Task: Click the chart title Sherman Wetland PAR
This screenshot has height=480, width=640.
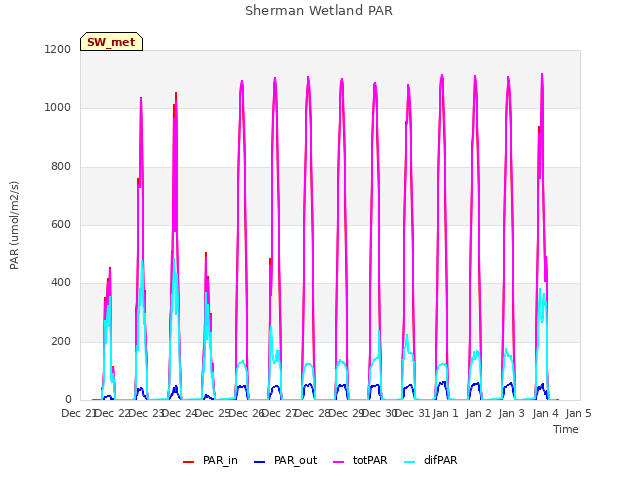Action: click(319, 11)
